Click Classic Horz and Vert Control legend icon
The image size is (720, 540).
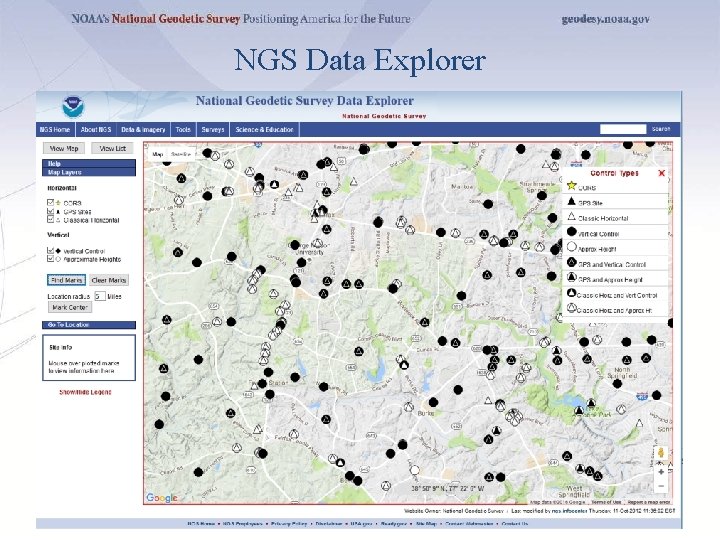click(571, 293)
